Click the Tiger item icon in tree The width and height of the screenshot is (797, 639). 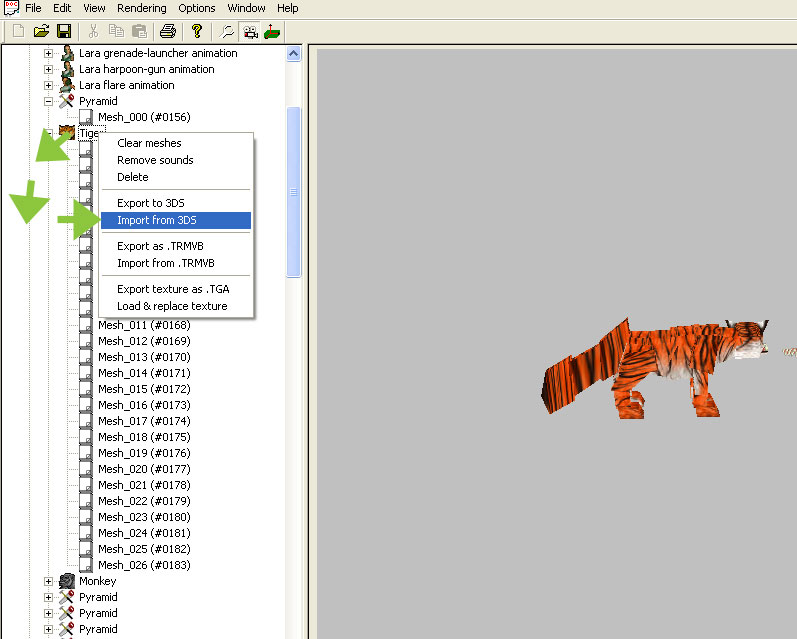67,131
